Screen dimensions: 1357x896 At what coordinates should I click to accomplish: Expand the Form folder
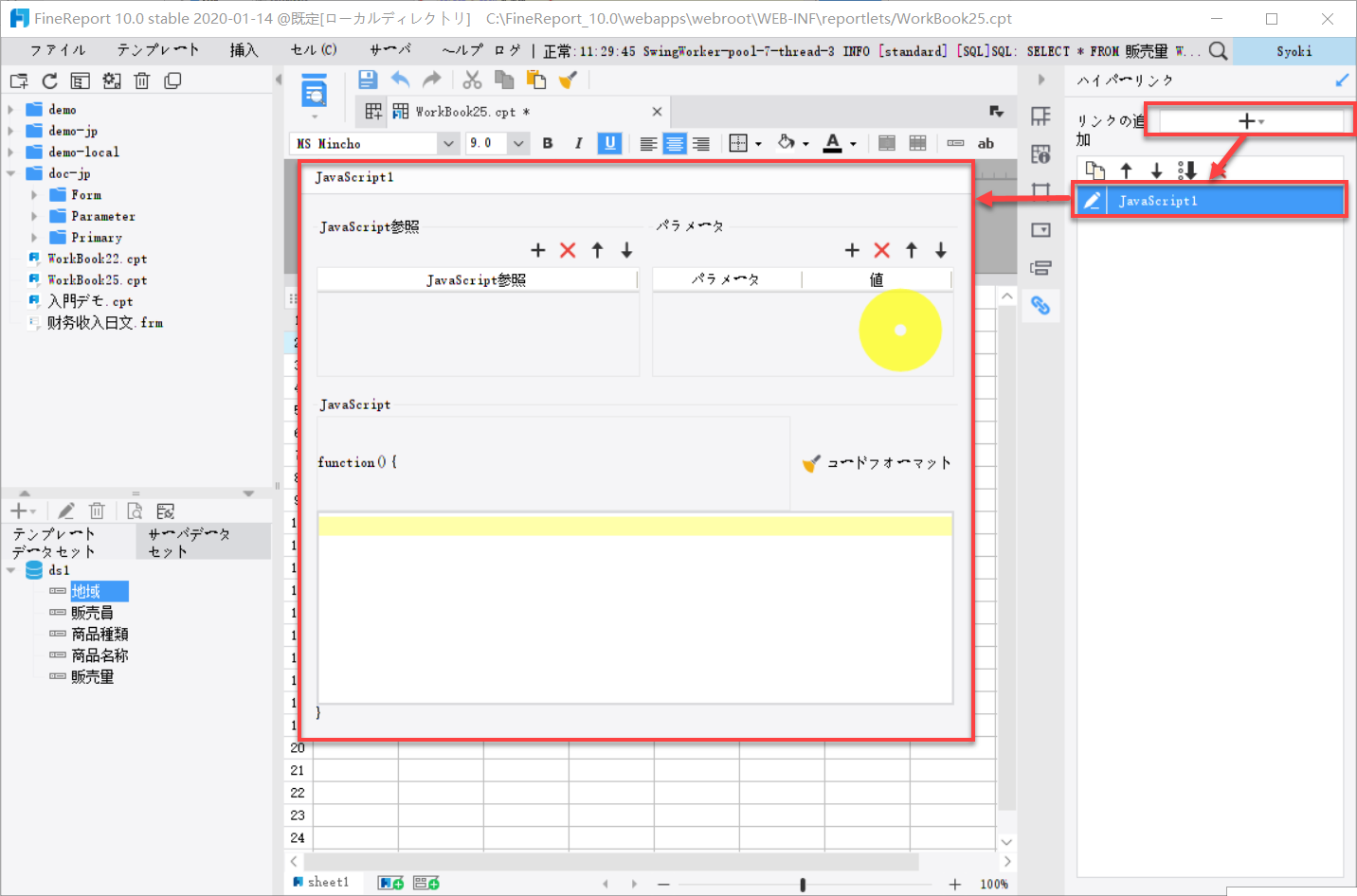(34, 195)
